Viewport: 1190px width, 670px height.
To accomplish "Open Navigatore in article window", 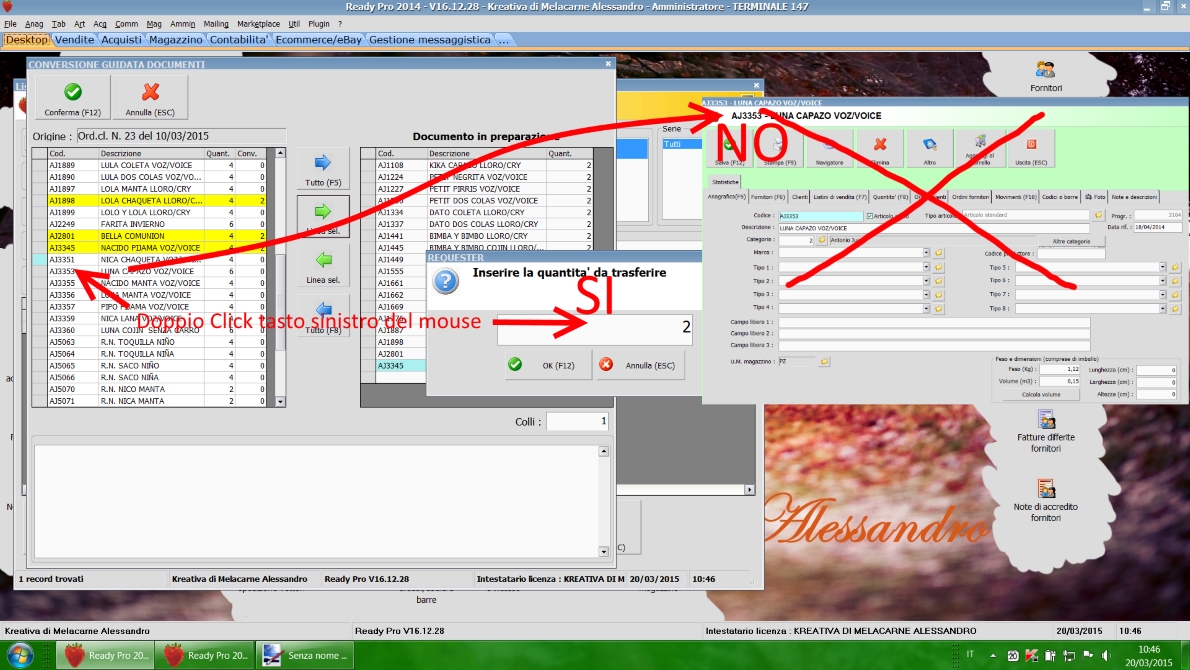I will coord(829,149).
